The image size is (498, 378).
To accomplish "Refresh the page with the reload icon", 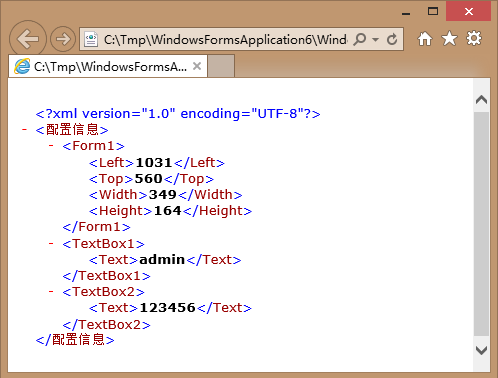I will (x=392, y=39).
